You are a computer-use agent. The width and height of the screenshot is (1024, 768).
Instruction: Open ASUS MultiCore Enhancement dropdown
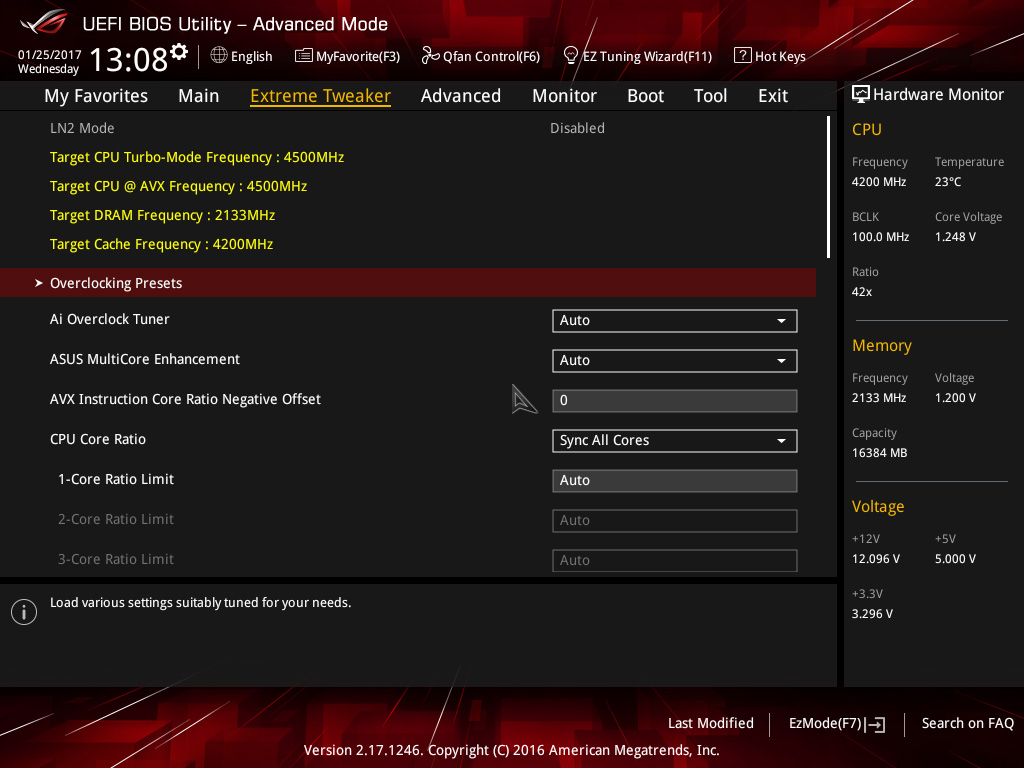675,360
